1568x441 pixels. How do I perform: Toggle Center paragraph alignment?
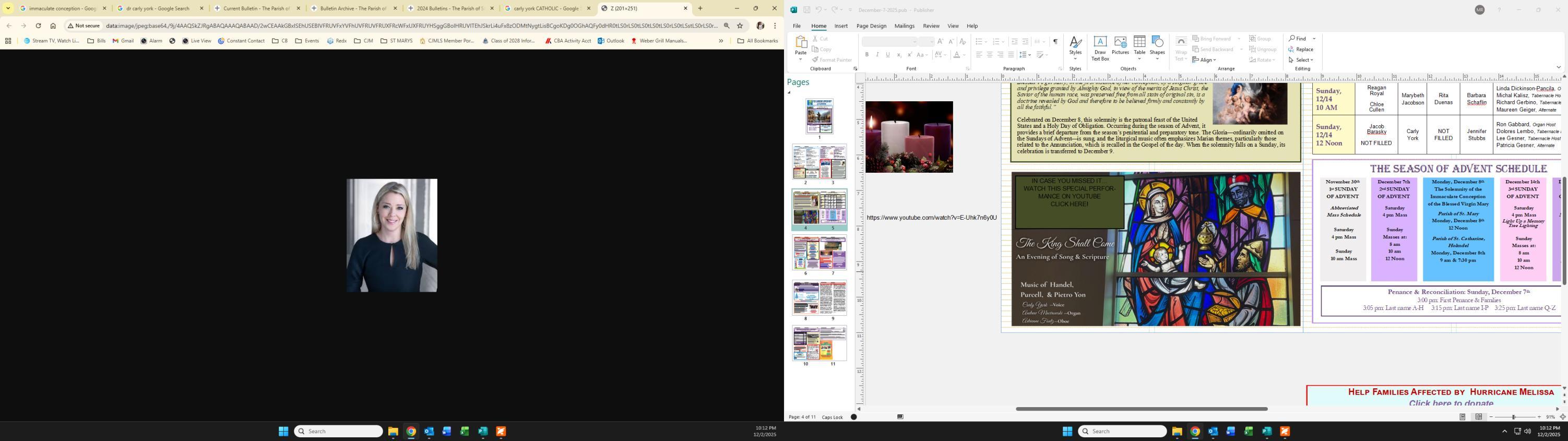[x=989, y=55]
